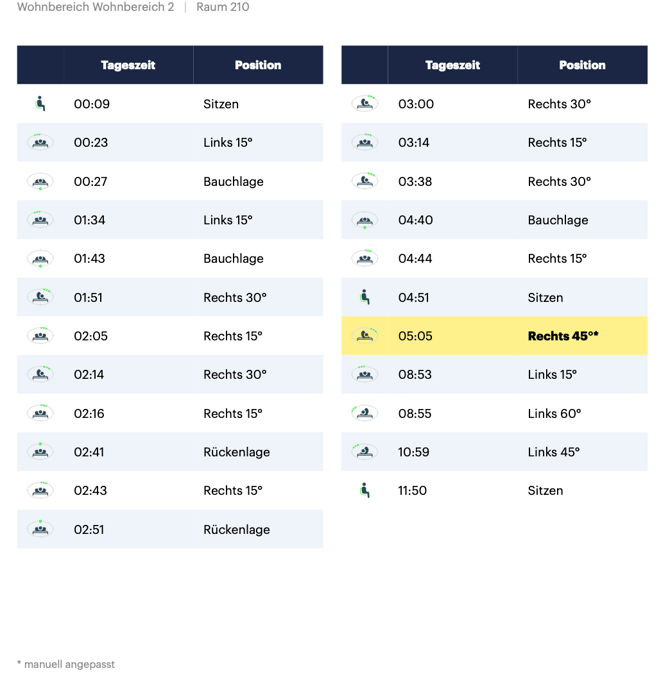Click the Links 45° icon at 10:59
The height and width of the screenshot is (682, 670).
pos(365,451)
